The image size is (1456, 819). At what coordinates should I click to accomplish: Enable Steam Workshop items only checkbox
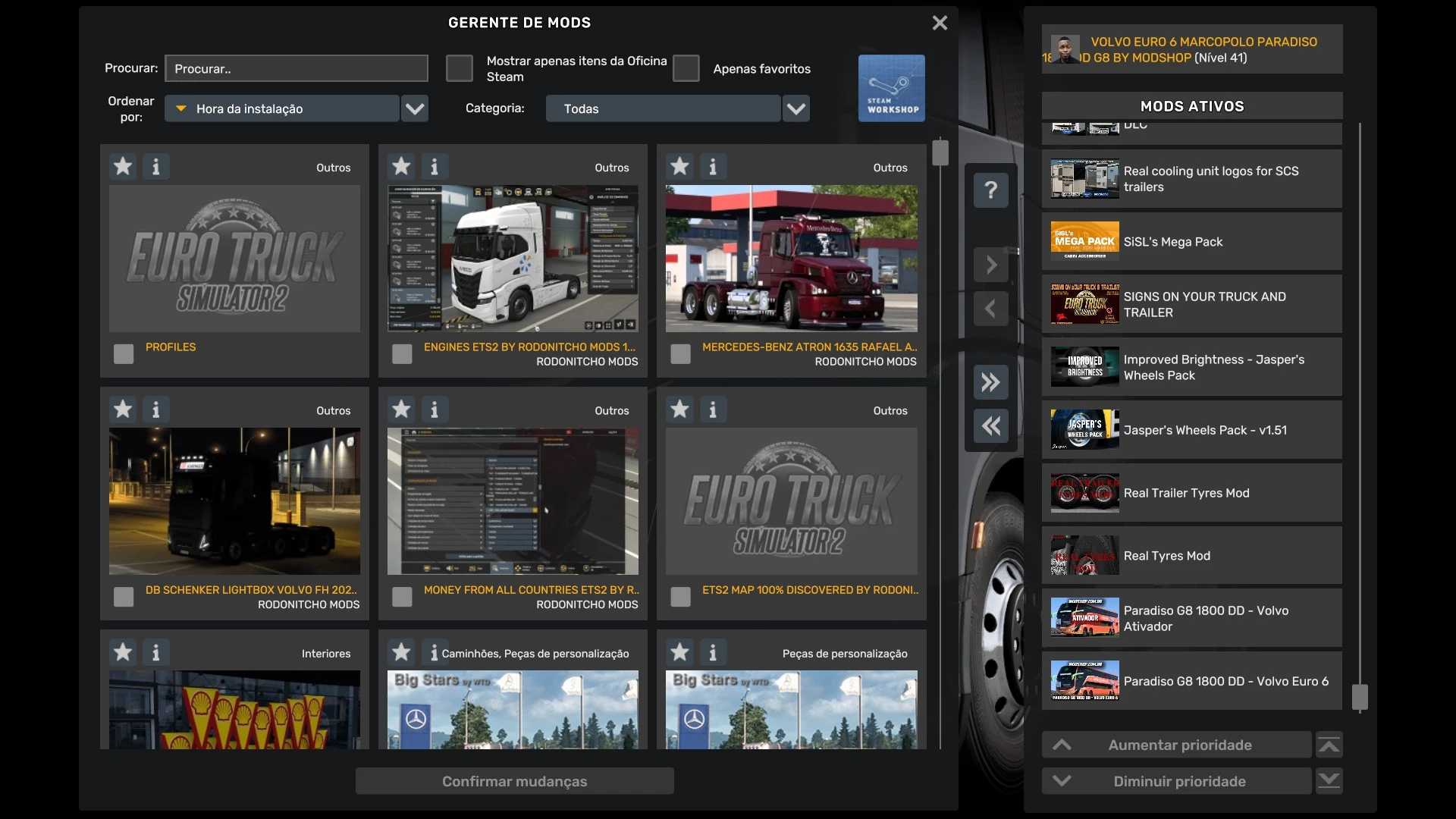[x=459, y=68]
